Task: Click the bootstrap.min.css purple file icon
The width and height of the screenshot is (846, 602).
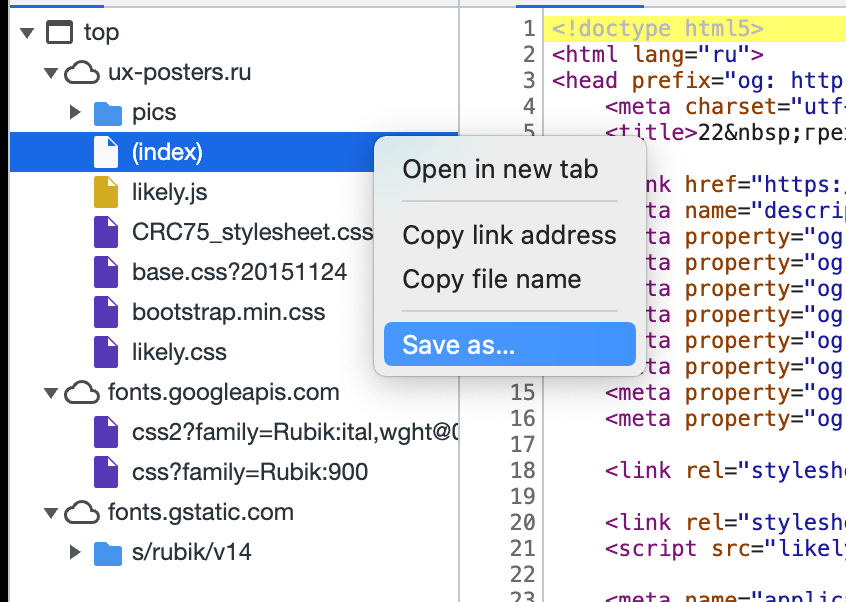Action: [x=106, y=312]
